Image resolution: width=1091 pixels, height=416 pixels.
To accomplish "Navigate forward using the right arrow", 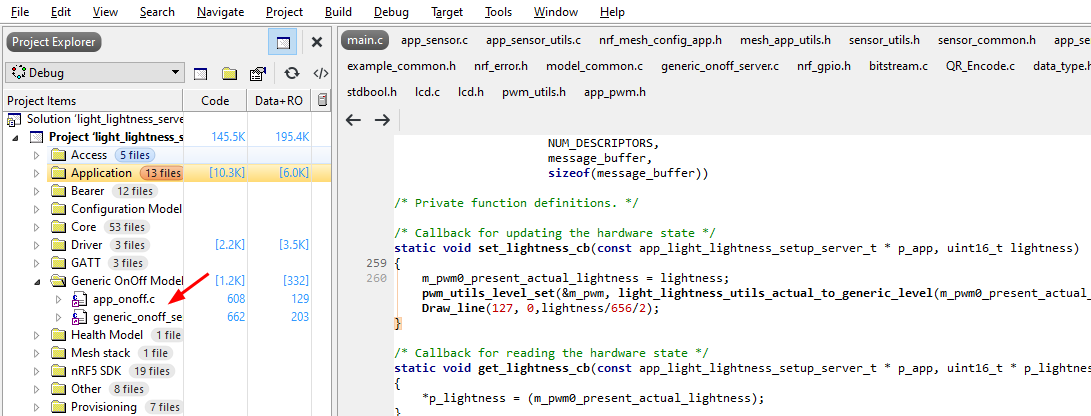I will 382,120.
